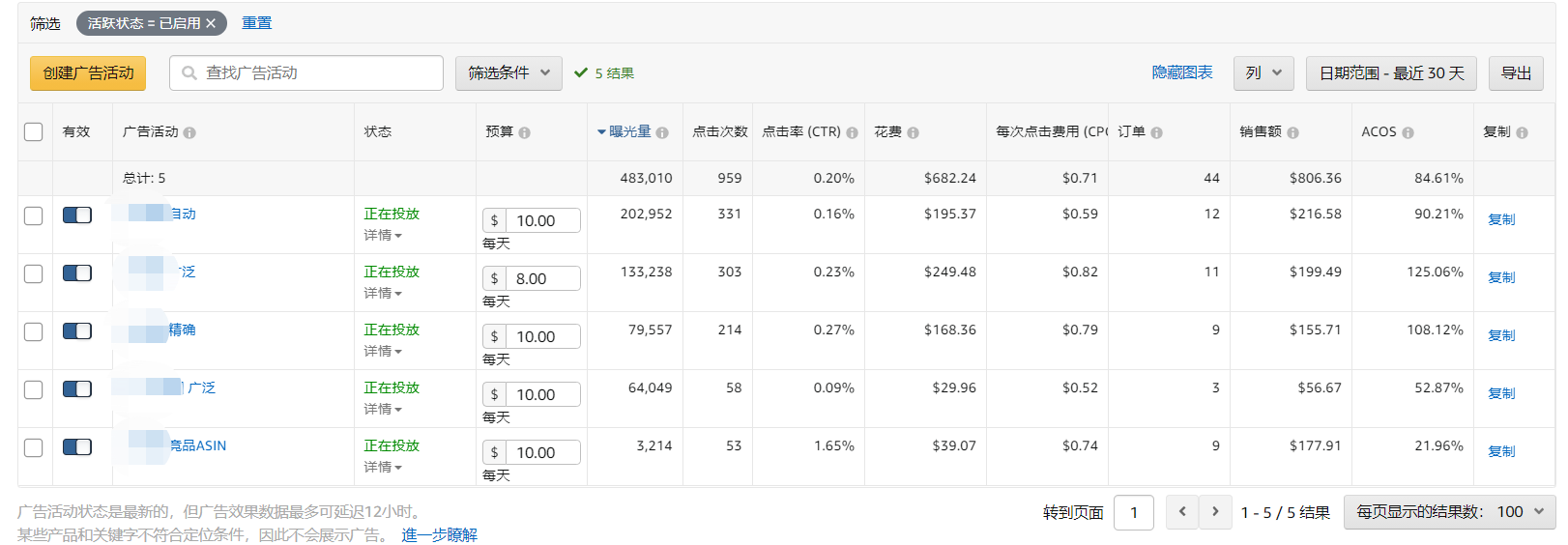Open the 广告活动 column info icon

189,132
